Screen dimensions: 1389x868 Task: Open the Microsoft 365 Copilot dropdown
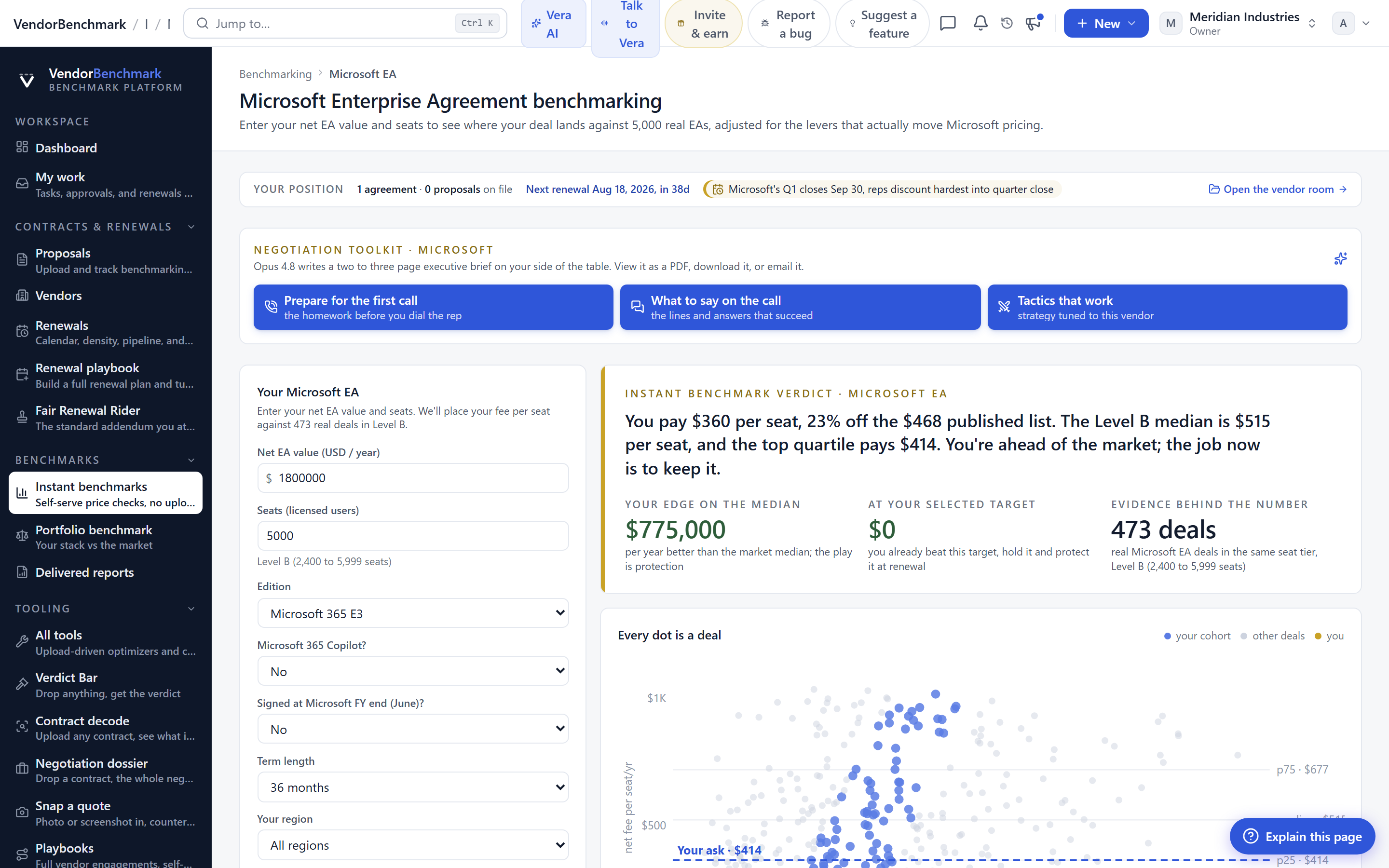click(x=413, y=671)
